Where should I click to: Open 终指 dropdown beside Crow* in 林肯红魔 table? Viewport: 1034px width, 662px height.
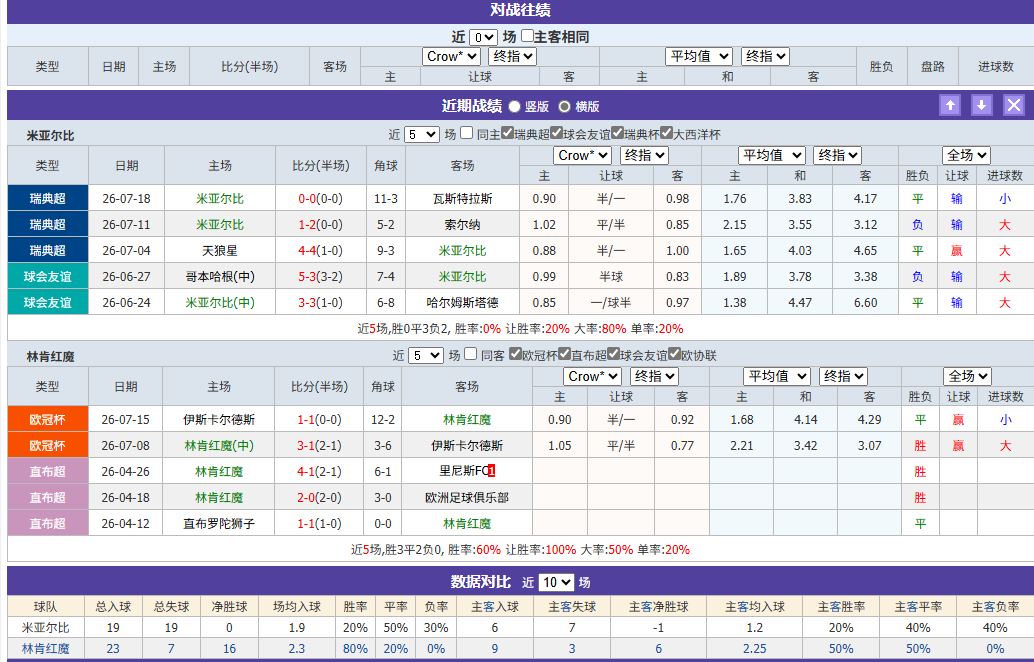[x=654, y=376]
